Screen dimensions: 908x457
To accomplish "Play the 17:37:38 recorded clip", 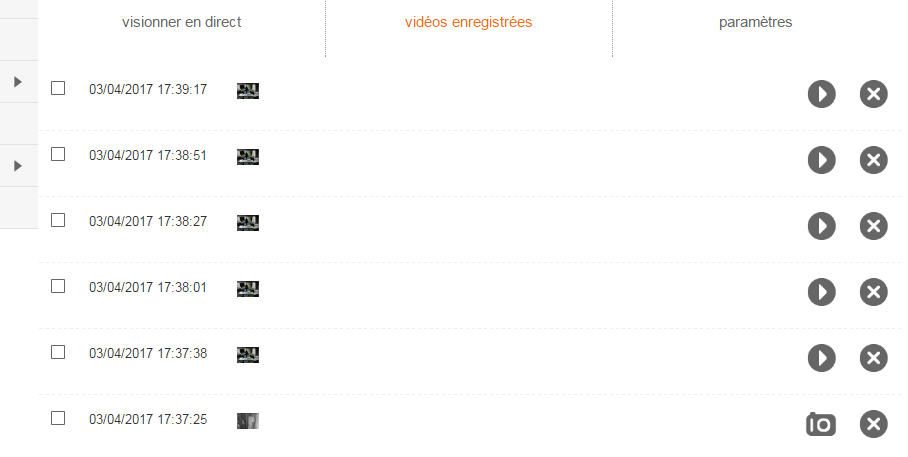I will pyautogui.click(x=821, y=358).
